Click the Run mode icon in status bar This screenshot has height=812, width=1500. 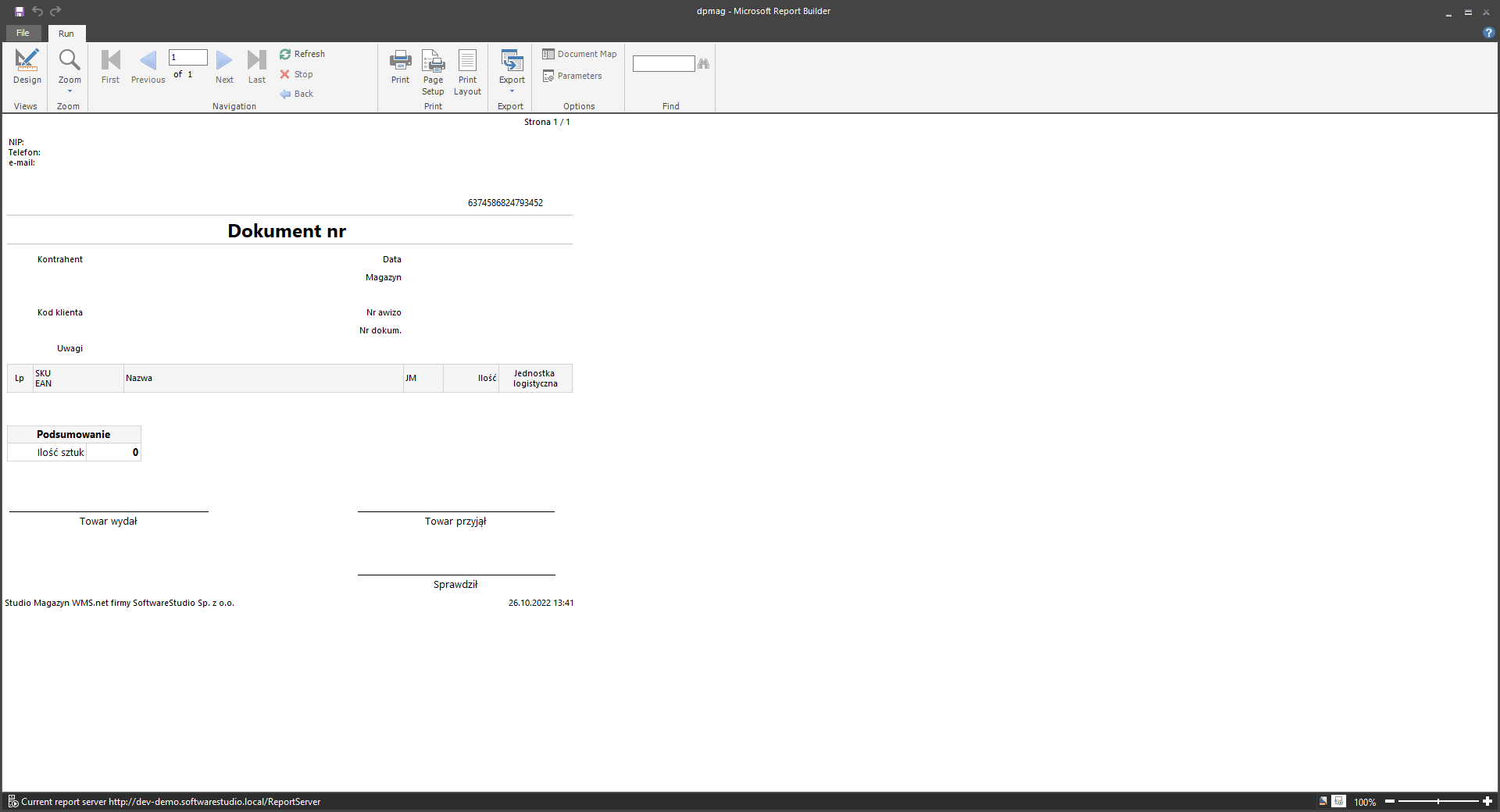coord(1338,801)
